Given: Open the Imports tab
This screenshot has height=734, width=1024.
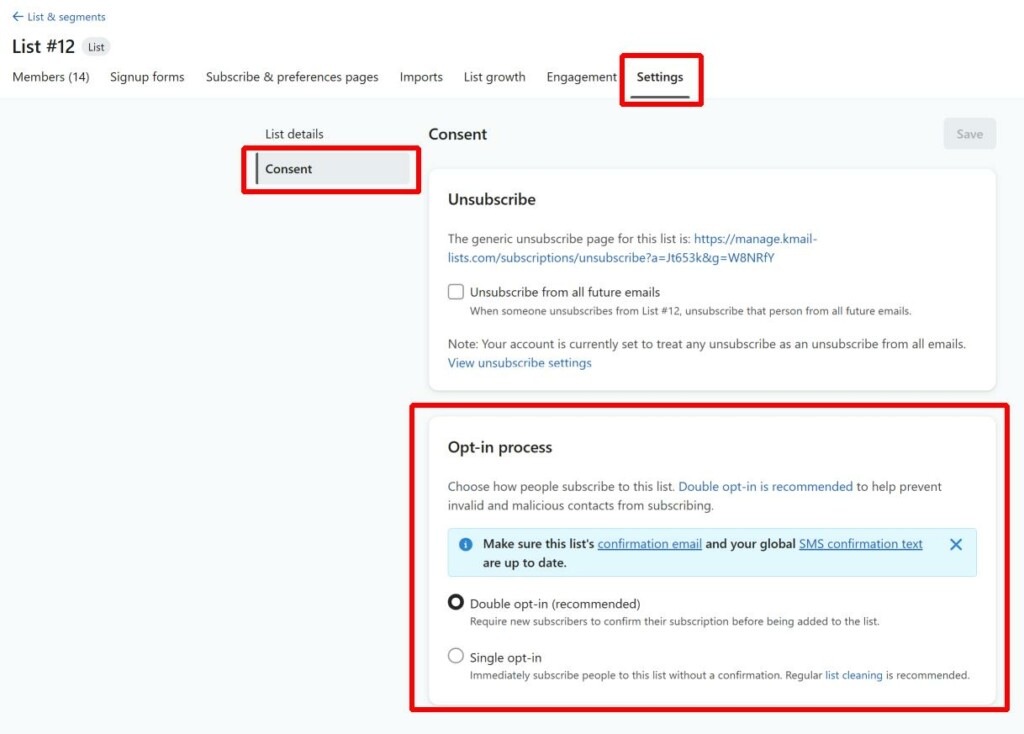Looking at the screenshot, I should [421, 76].
